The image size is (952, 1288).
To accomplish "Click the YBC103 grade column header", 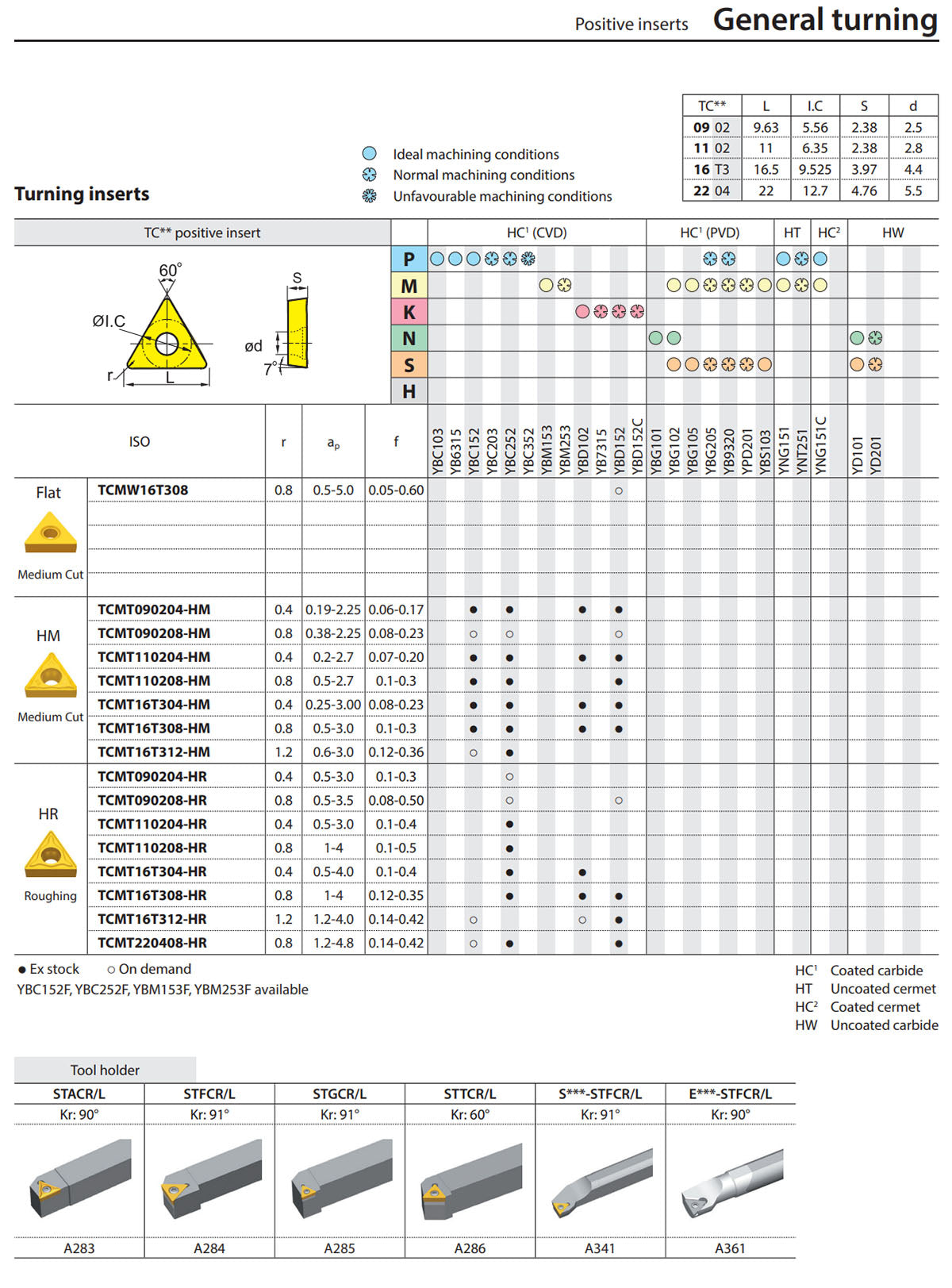I will click(438, 452).
